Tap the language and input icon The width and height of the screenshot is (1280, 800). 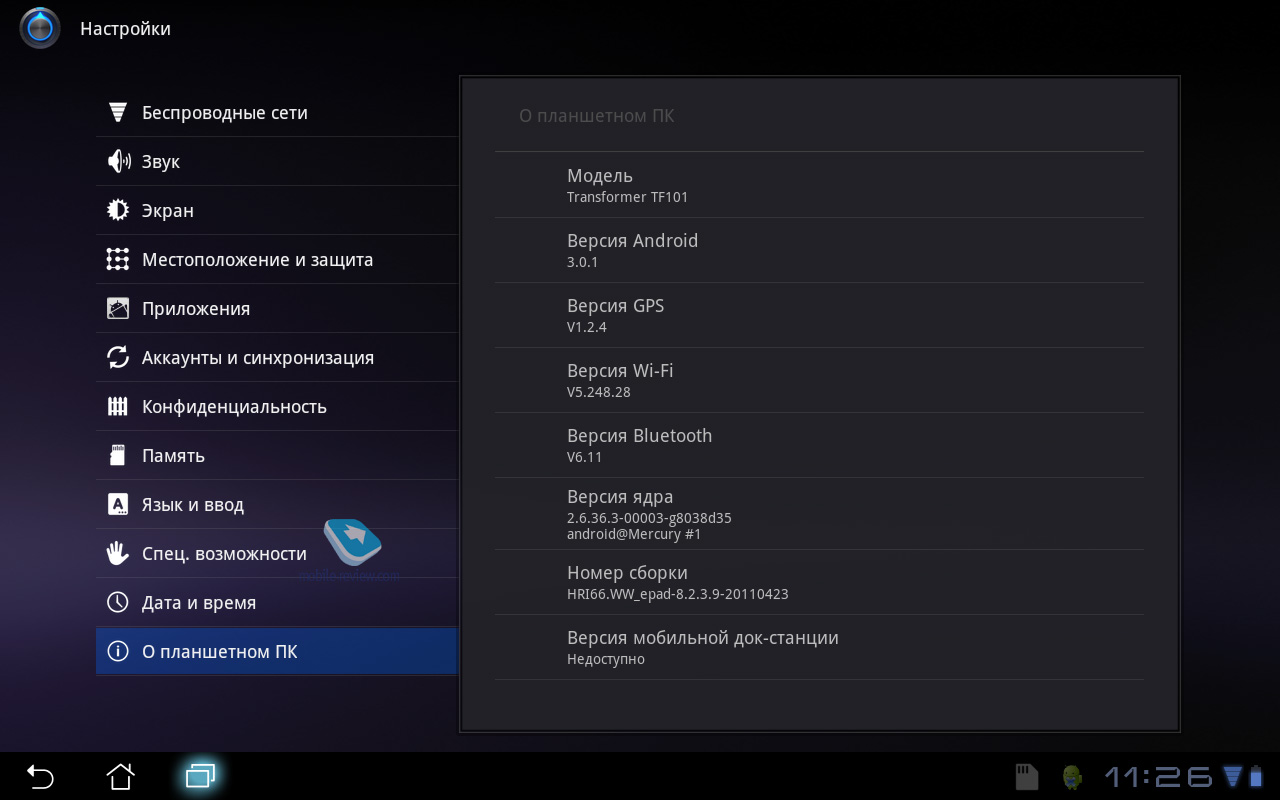[x=118, y=504]
